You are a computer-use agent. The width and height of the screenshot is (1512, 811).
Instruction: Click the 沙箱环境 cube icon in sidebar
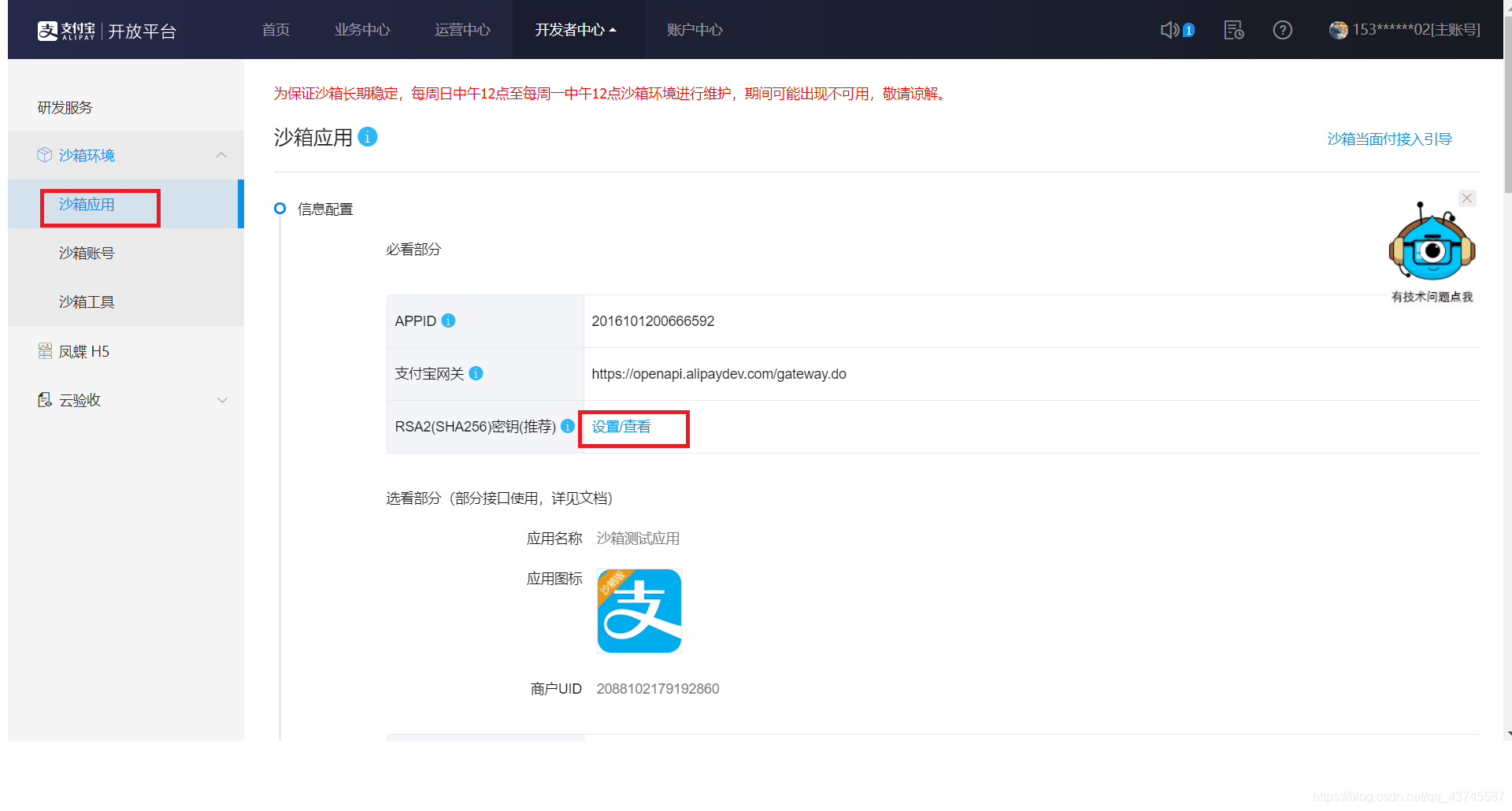coord(45,155)
